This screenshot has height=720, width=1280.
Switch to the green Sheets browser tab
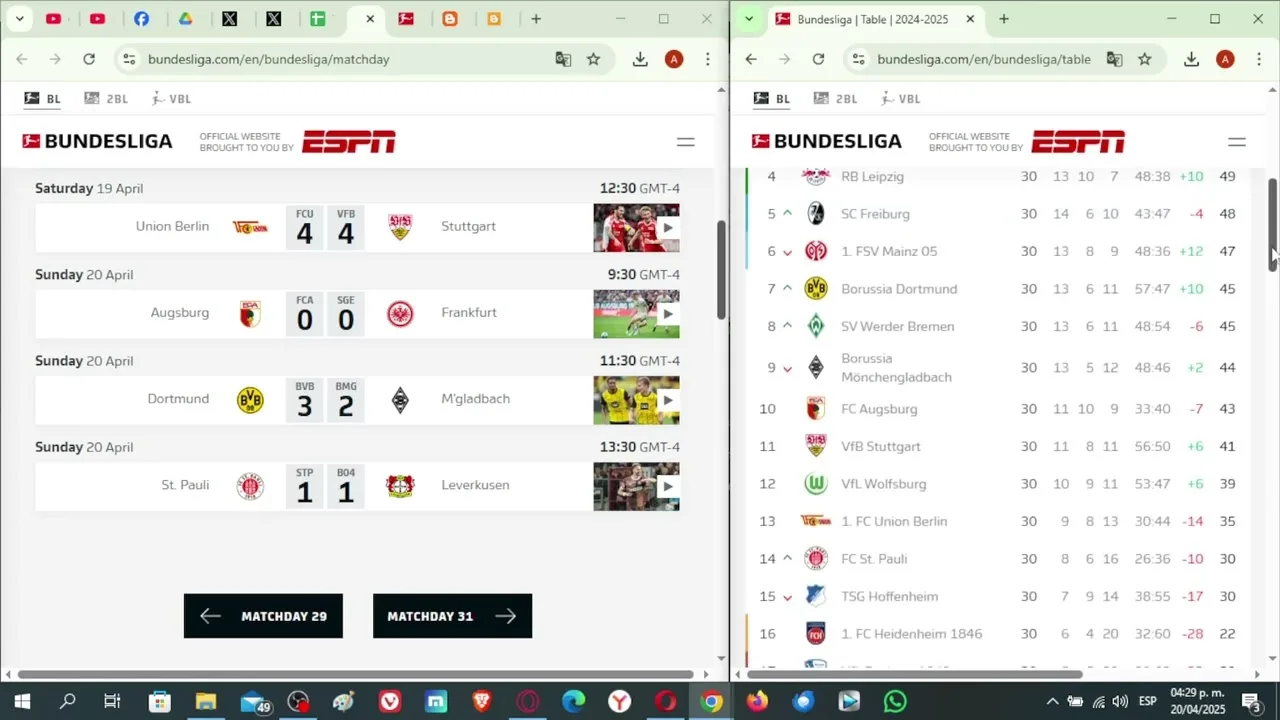pos(317,19)
